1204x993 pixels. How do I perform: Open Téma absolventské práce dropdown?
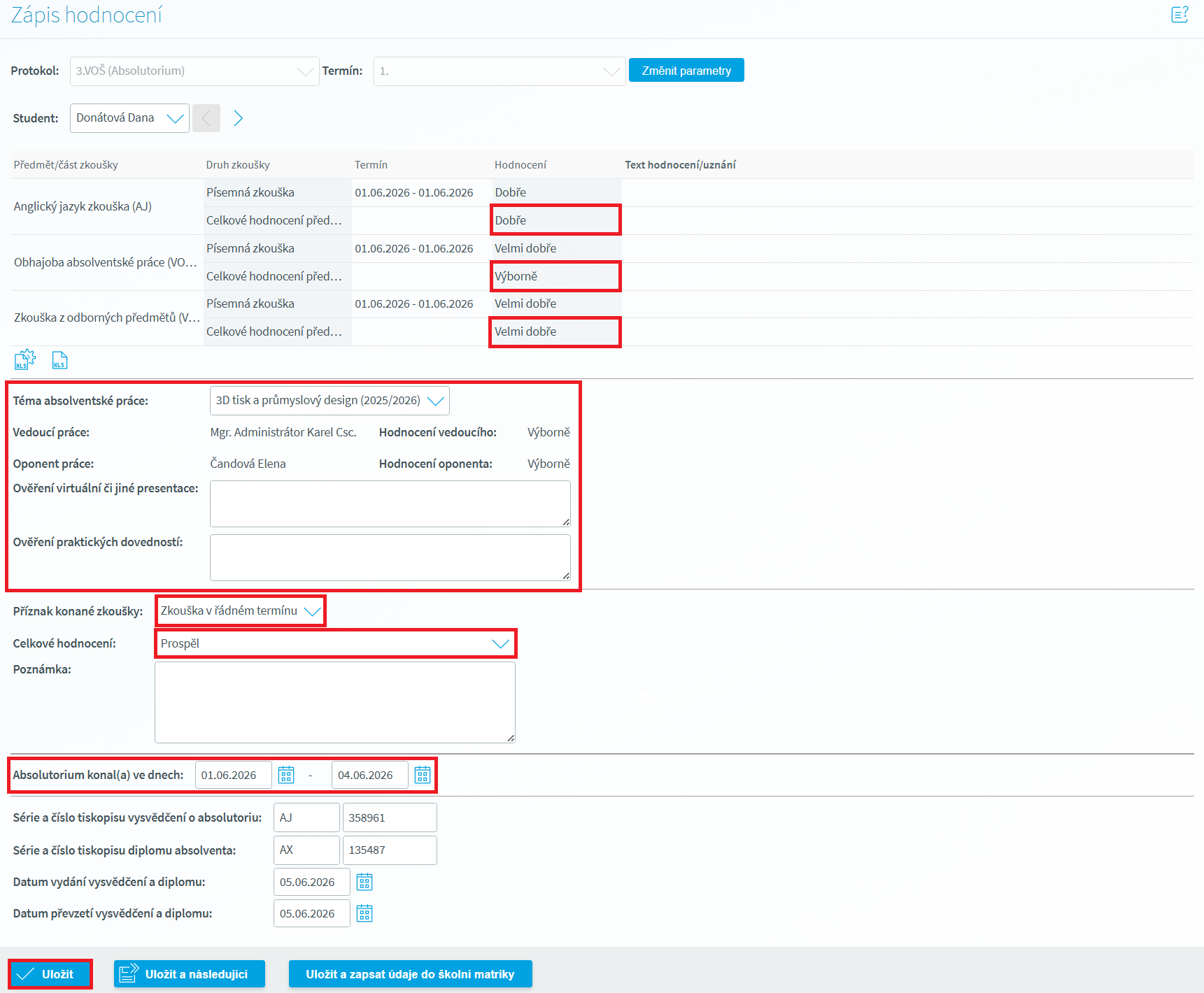pos(330,401)
